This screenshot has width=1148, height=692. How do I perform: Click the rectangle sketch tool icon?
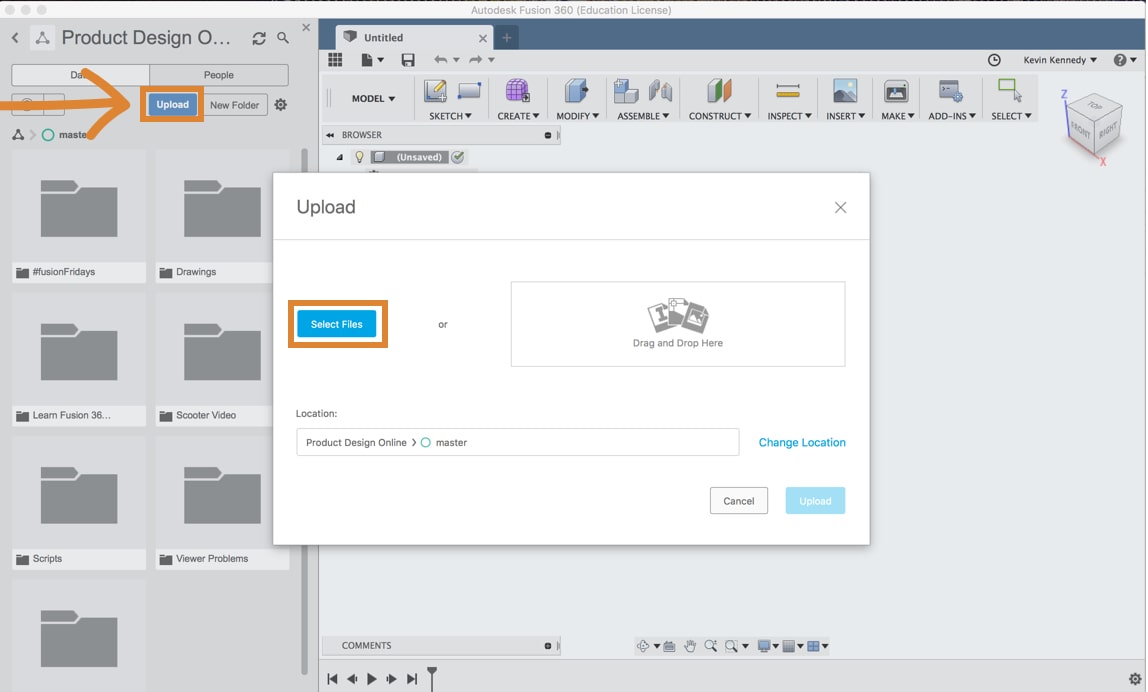coord(469,92)
